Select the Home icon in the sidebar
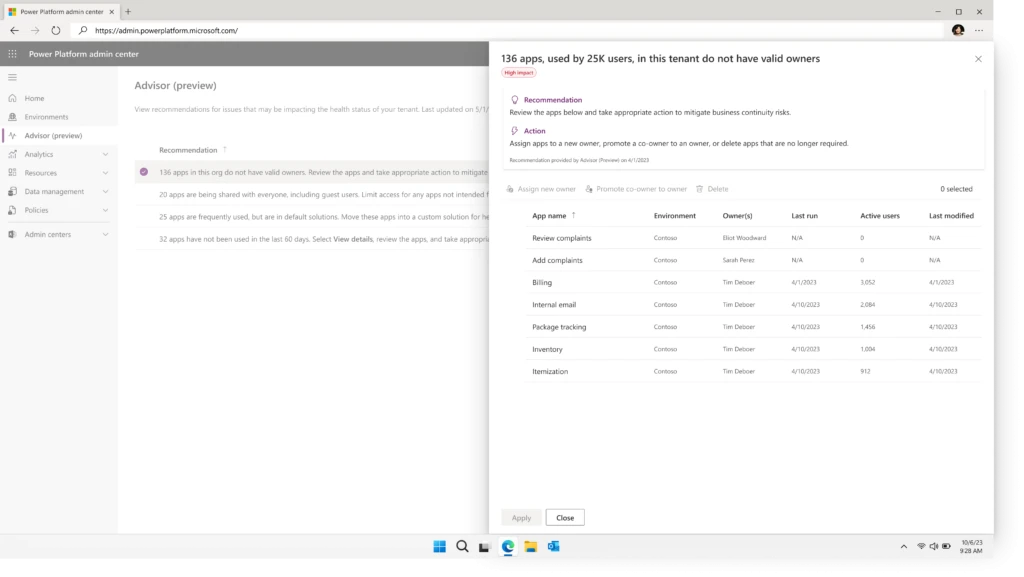Screen dimensions: 1024x577 (x=13, y=98)
